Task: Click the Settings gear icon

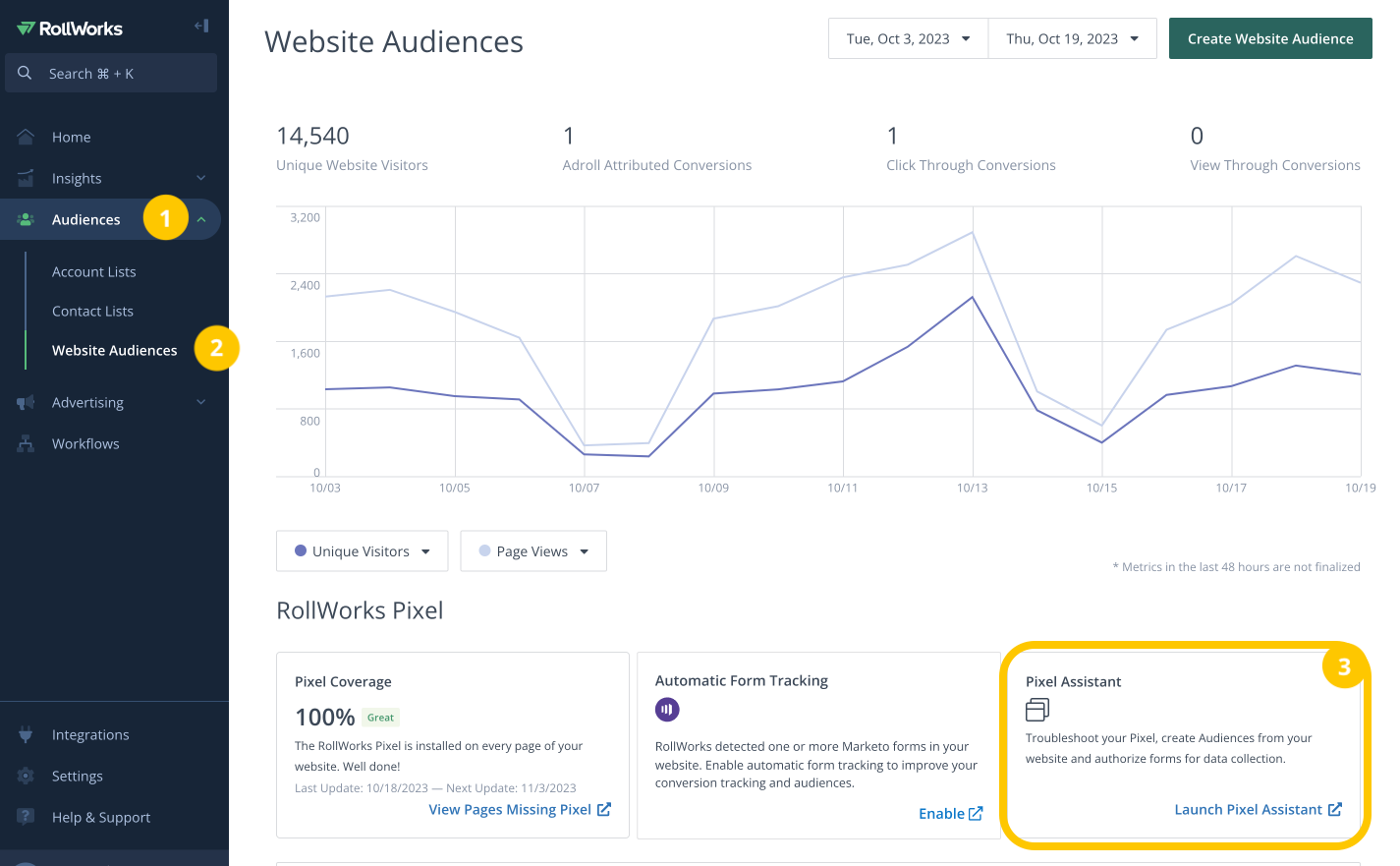Action: point(26,776)
